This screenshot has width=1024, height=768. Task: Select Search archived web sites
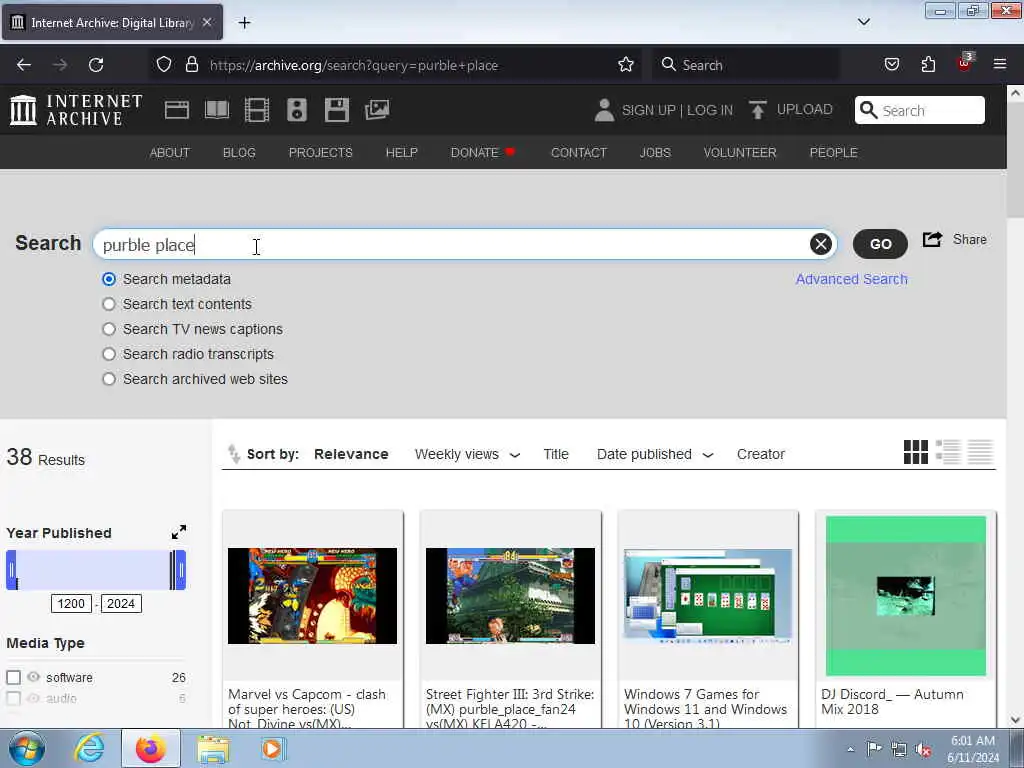[x=109, y=379]
